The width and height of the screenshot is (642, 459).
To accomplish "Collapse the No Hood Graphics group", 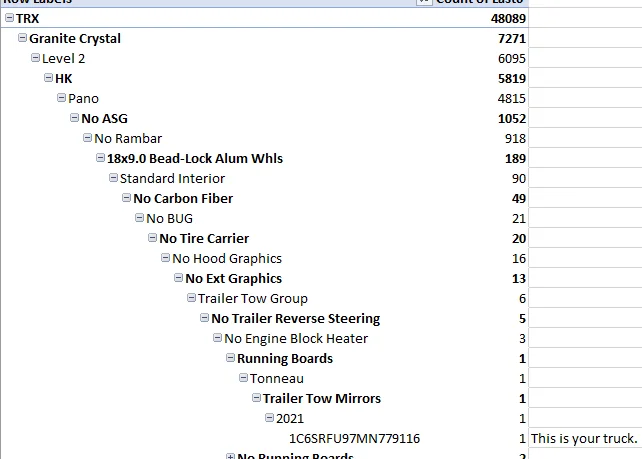I will [x=165, y=258].
